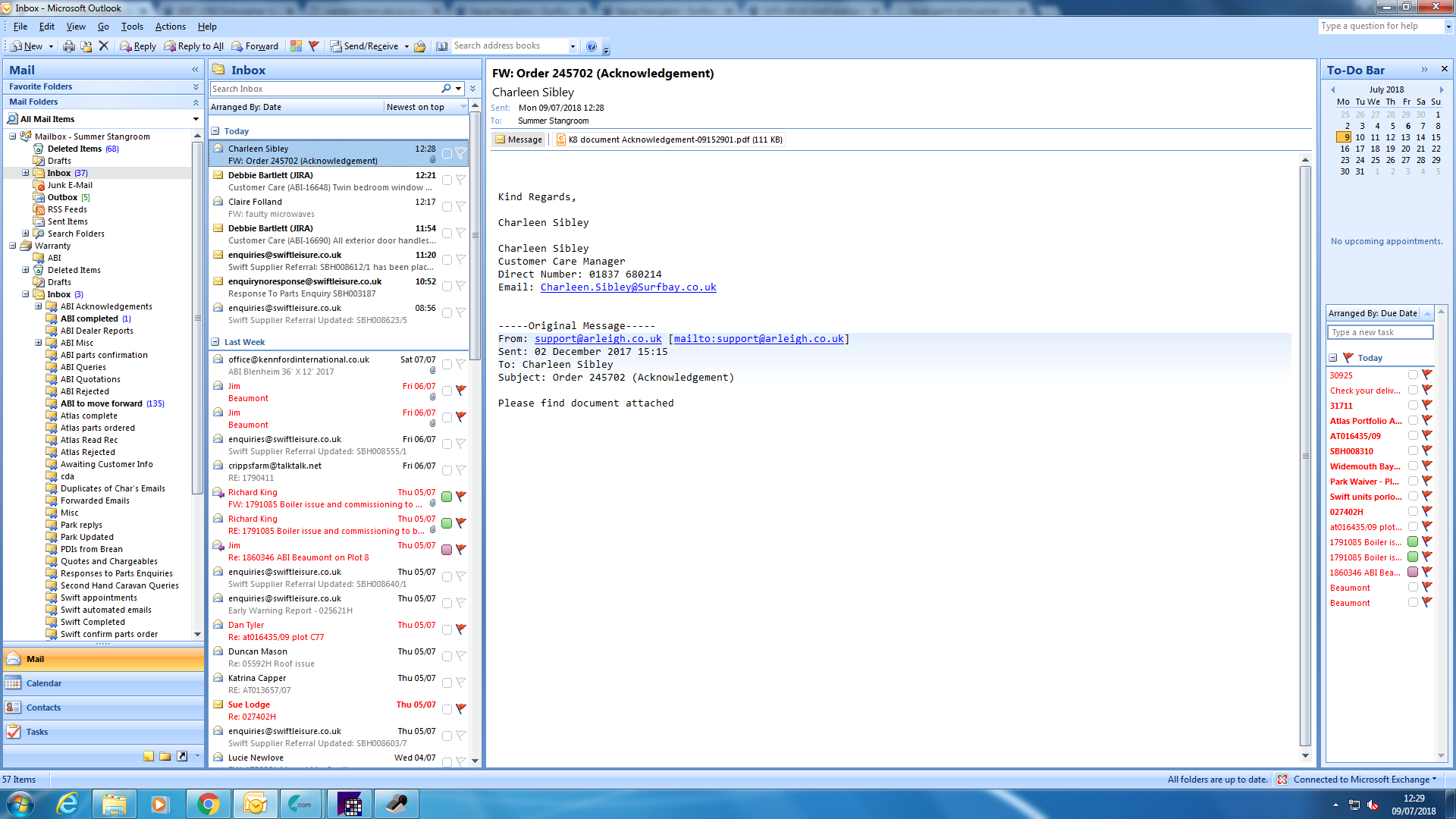
Task: Mark task 30925 complete checkbox
Action: pyautogui.click(x=1413, y=375)
